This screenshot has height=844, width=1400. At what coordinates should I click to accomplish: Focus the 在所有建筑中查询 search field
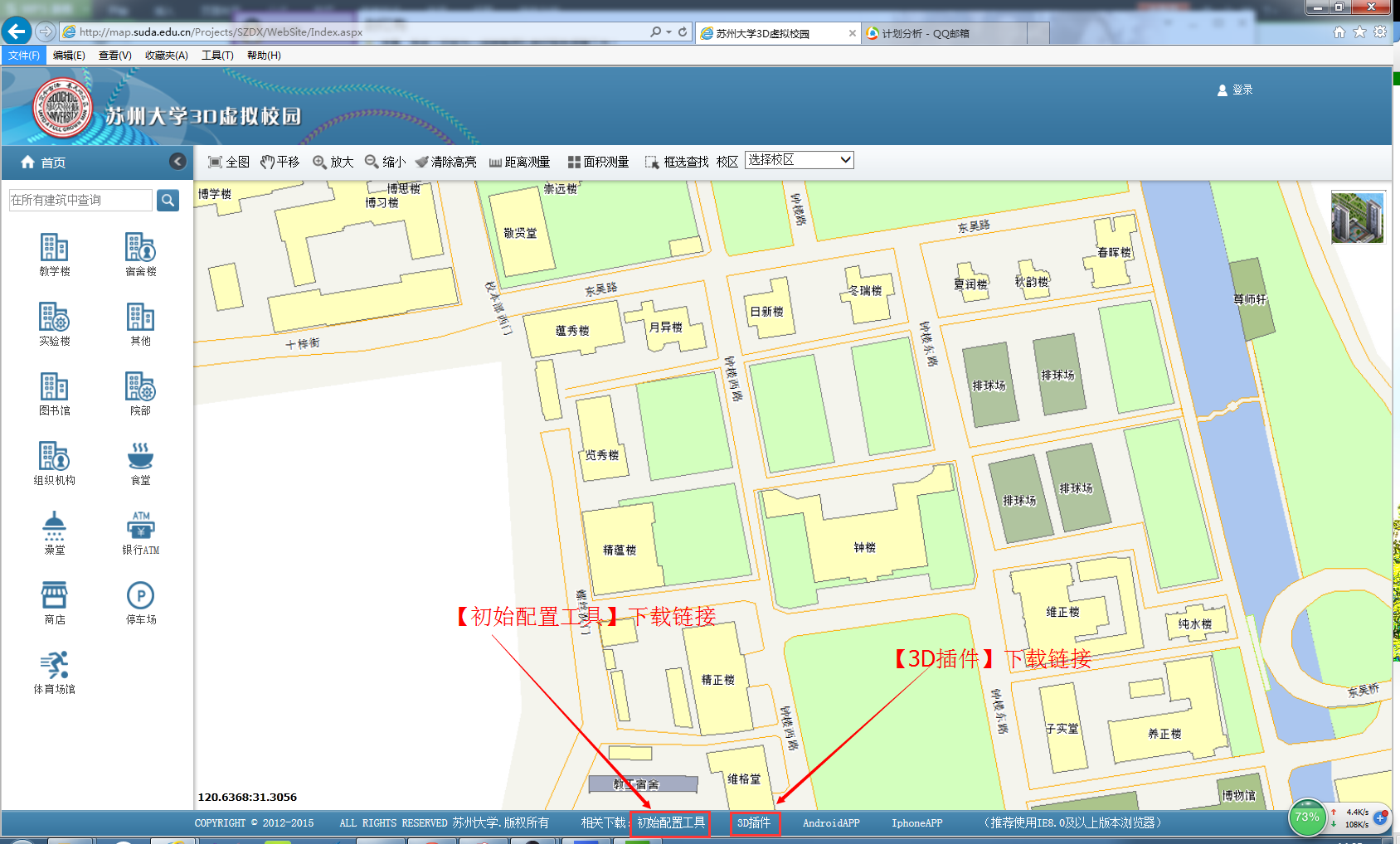(80, 200)
